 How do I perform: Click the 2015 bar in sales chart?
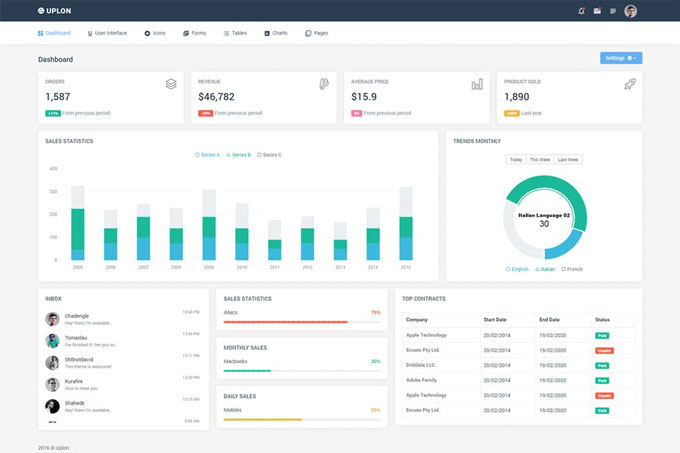click(405, 223)
